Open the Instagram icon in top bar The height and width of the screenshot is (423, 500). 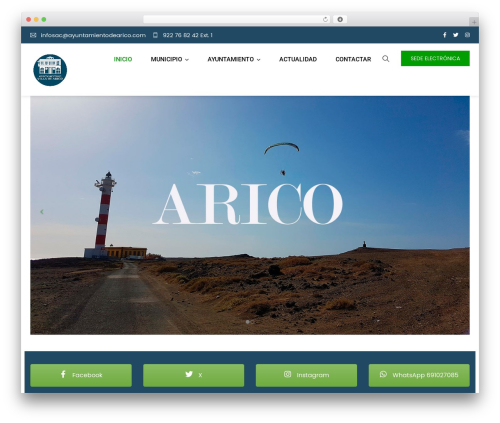(467, 35)
